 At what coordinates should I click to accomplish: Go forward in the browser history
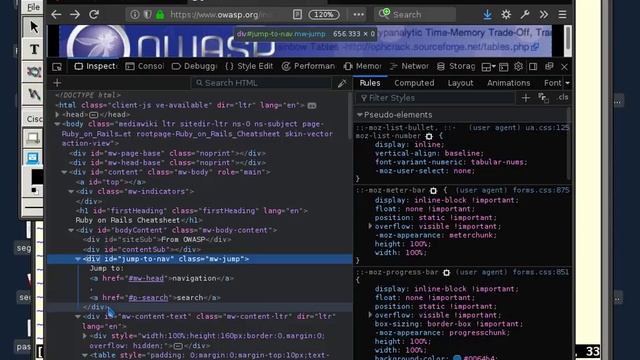point(75,15)
